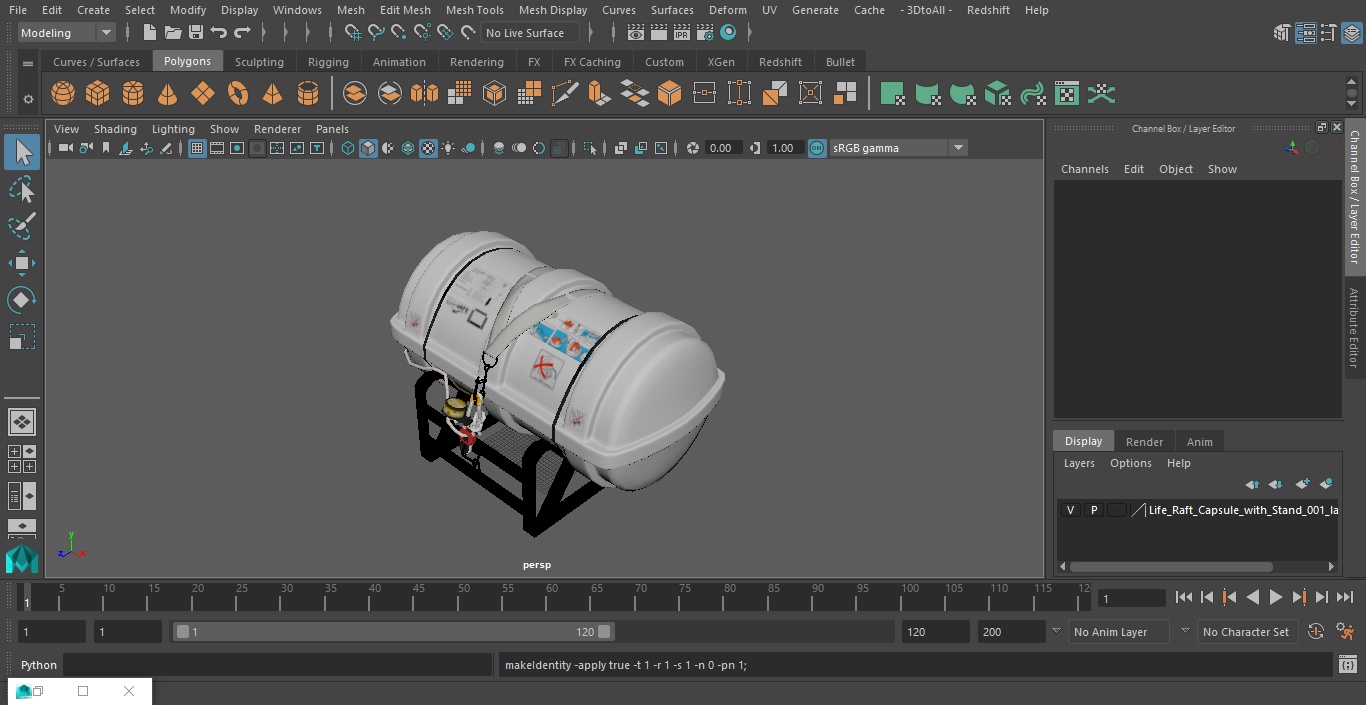Click the Bridge shelf icon
1366x705 pixels.
(x=635, y=94)
